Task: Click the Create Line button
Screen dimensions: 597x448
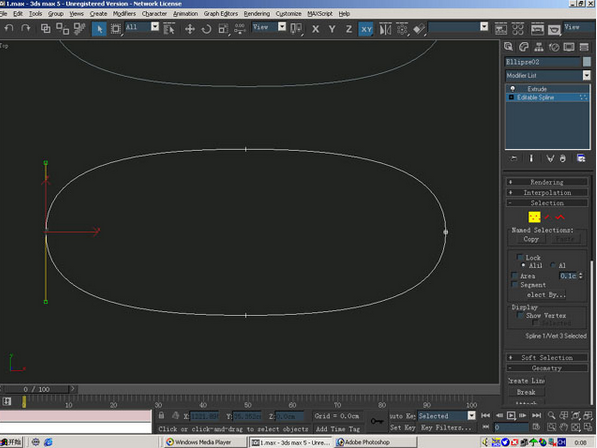Action: click(x=527, y=381)
